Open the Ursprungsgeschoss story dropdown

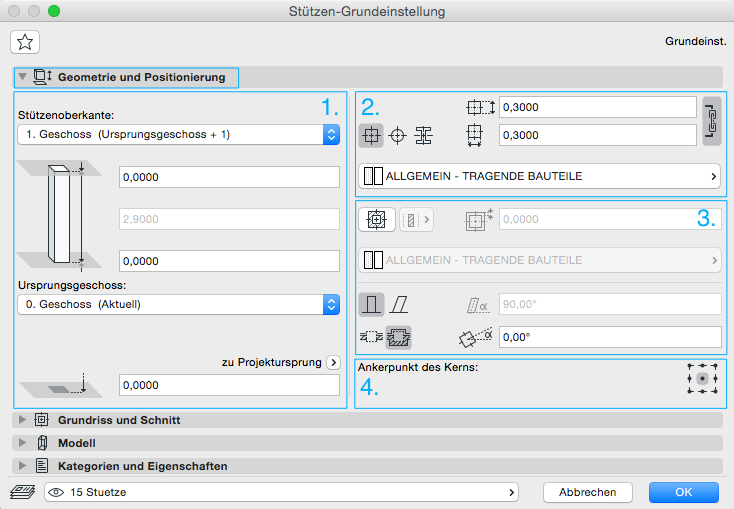[x=179, y=304]
